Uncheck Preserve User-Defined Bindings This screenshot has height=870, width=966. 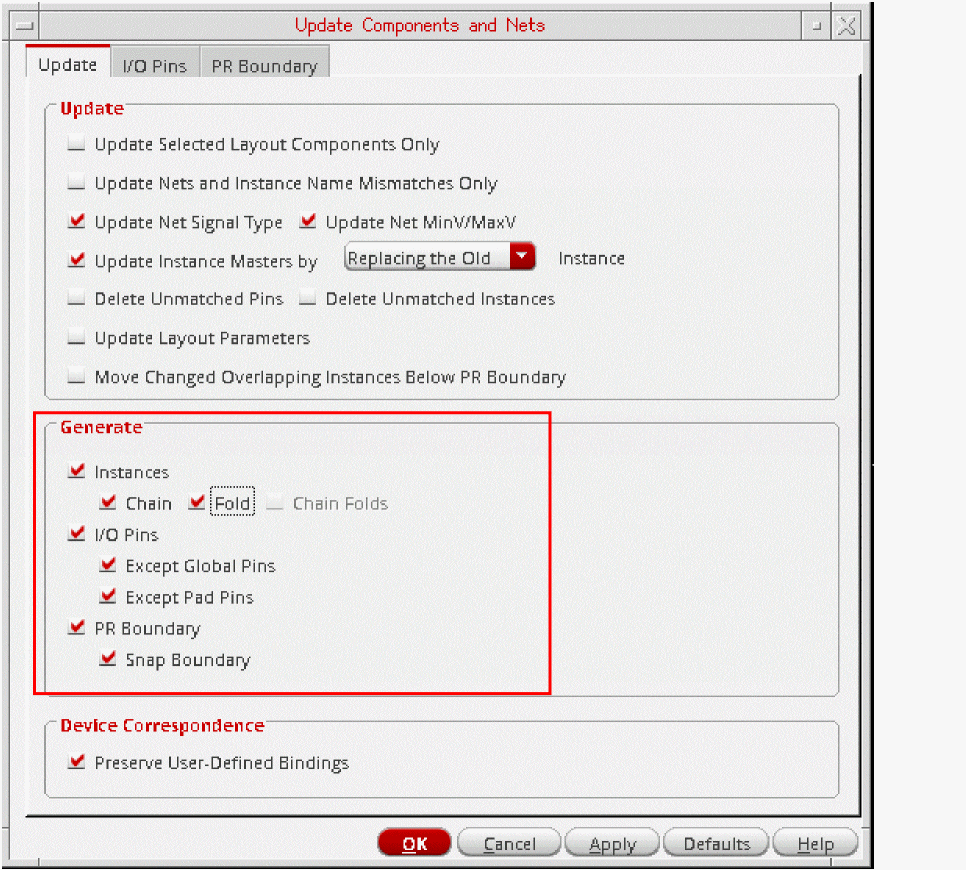click(x=76, y=762)
